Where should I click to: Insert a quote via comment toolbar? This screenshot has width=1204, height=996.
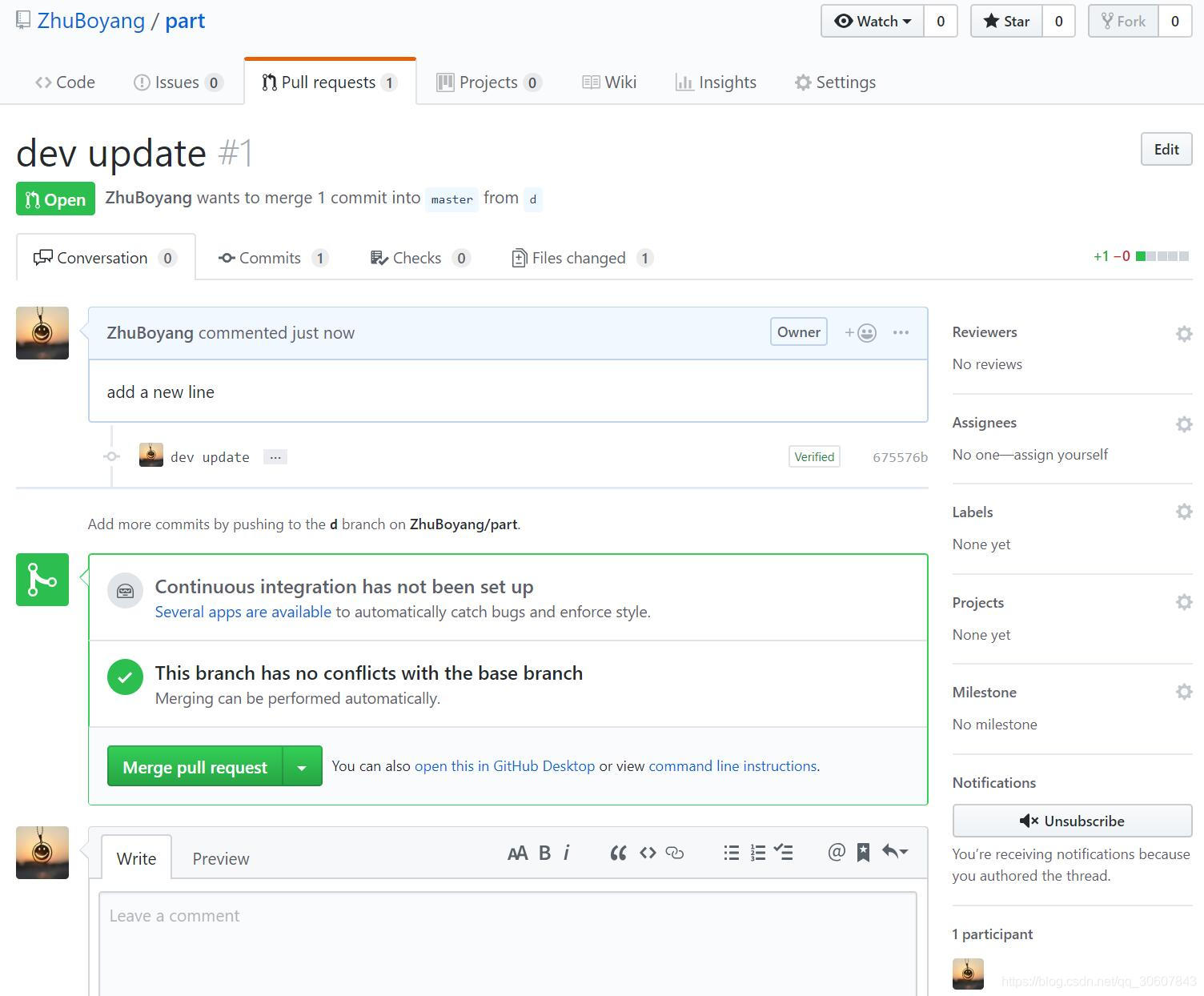pyautogui.click(x=618, y=853)
